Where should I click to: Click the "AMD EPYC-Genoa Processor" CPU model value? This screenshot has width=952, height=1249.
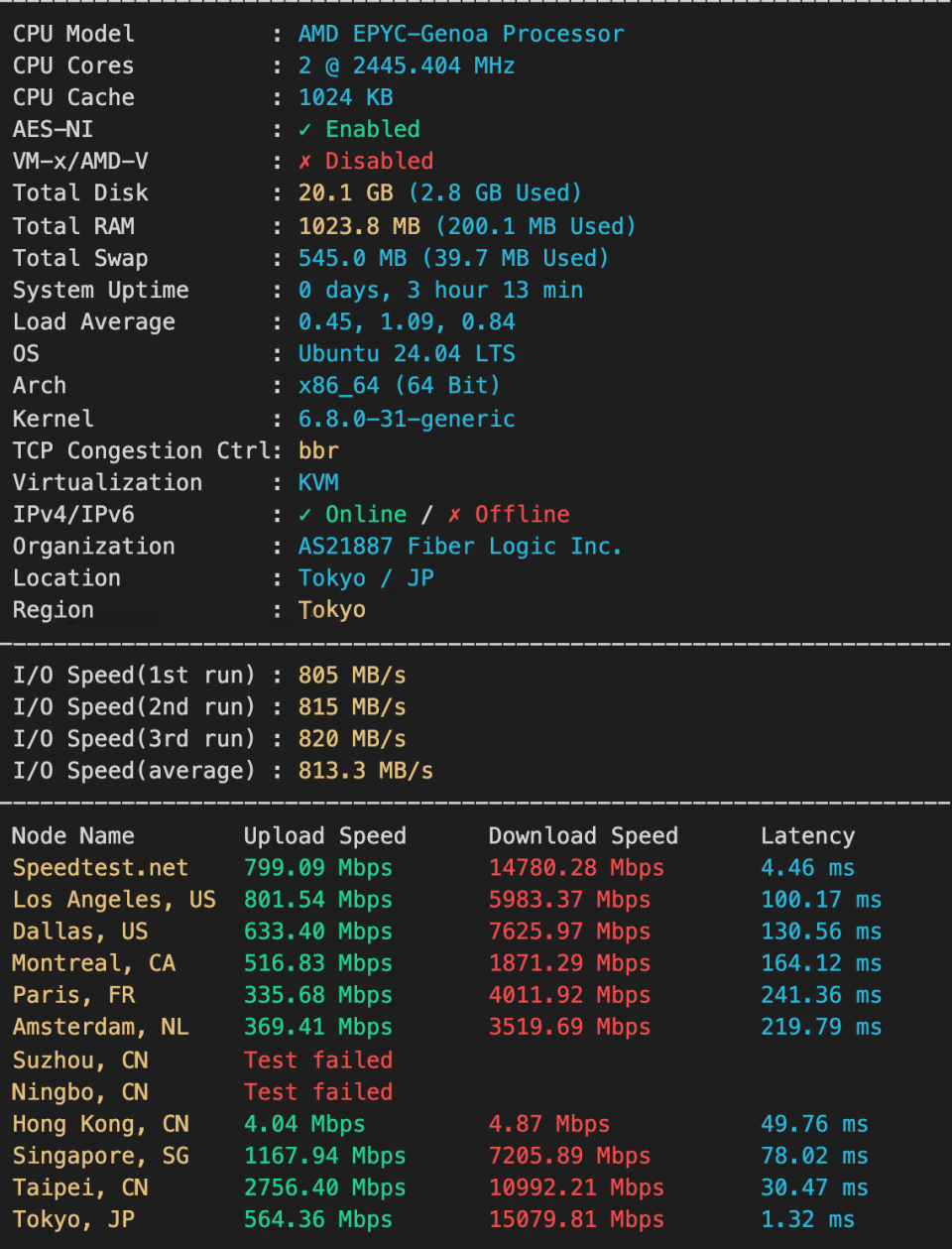(461, 34)
